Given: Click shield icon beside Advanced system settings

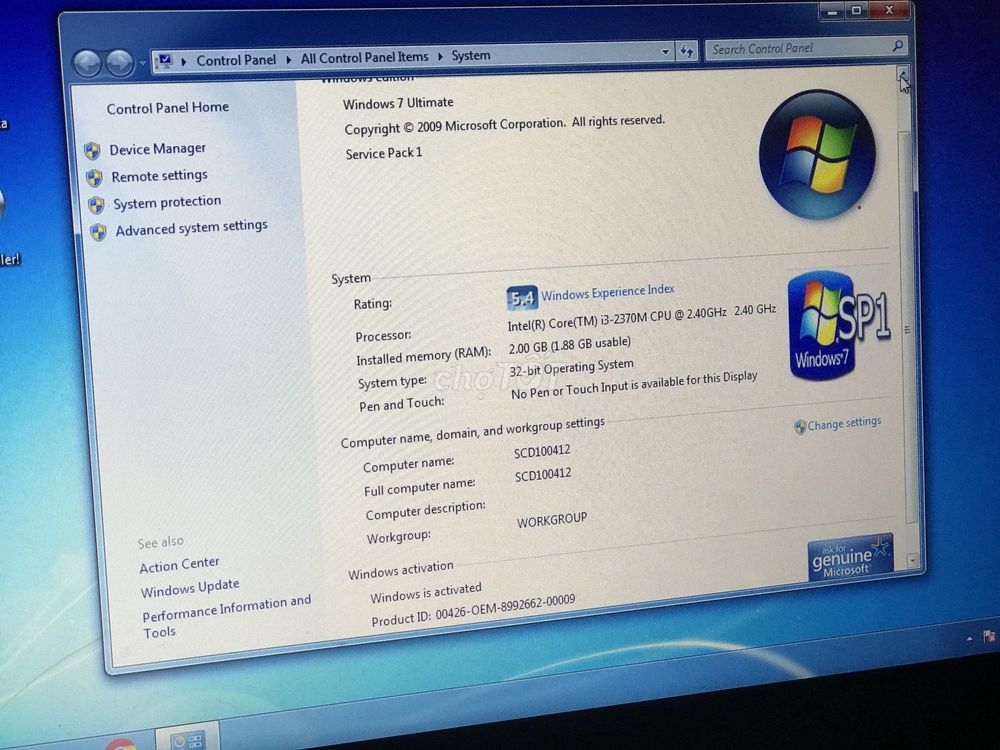Looking at the screenshot, I should click(x=98, y=232).
